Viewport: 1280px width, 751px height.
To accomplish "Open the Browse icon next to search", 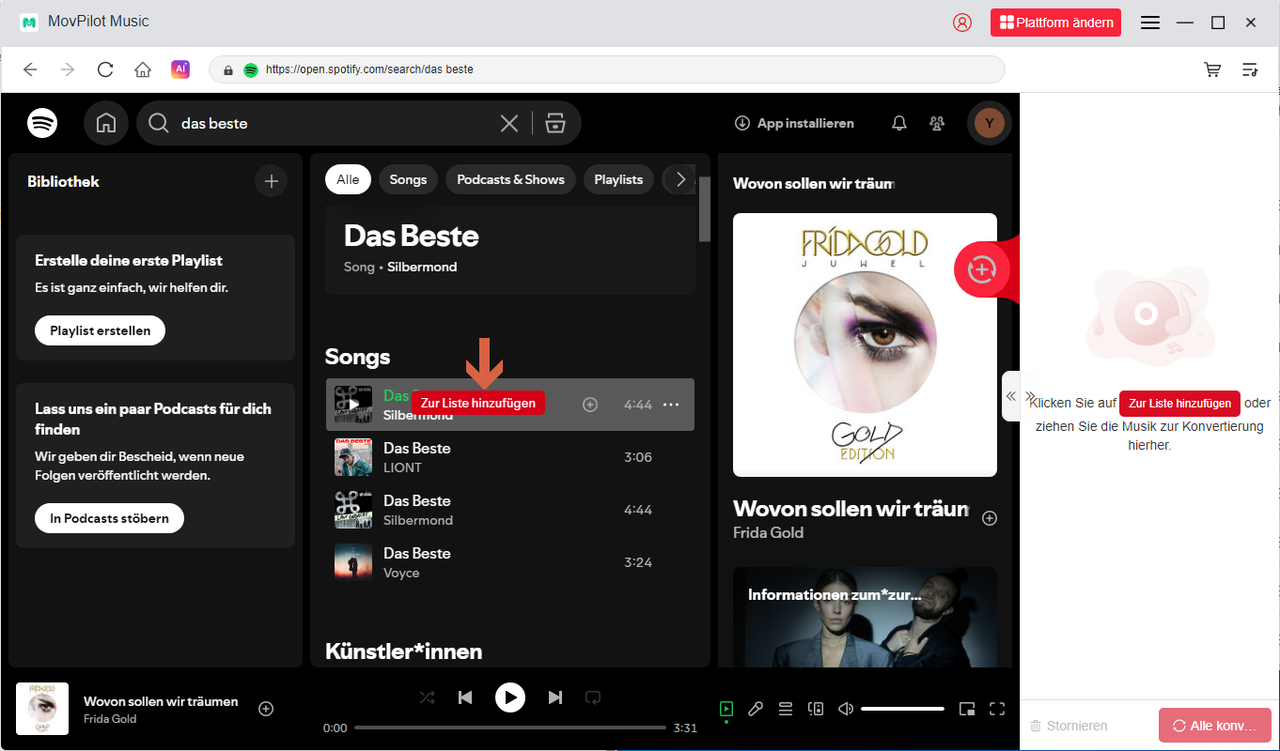I will coord(556,123).
